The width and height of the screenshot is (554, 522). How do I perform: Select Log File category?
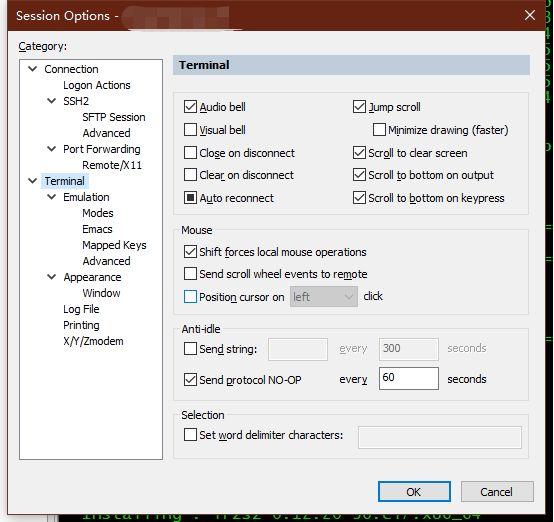81,309
